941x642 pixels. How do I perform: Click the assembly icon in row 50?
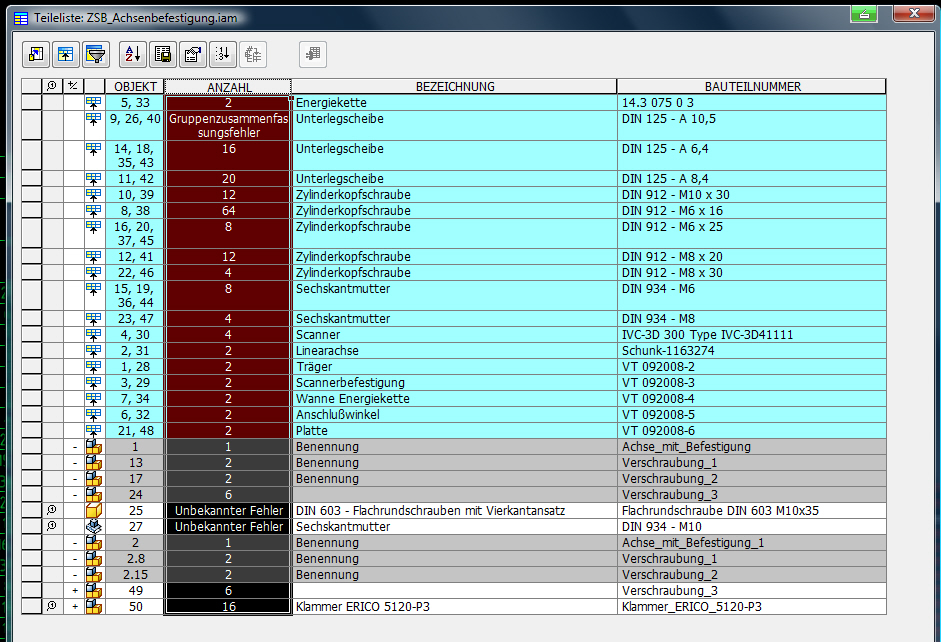coord(95,607)
